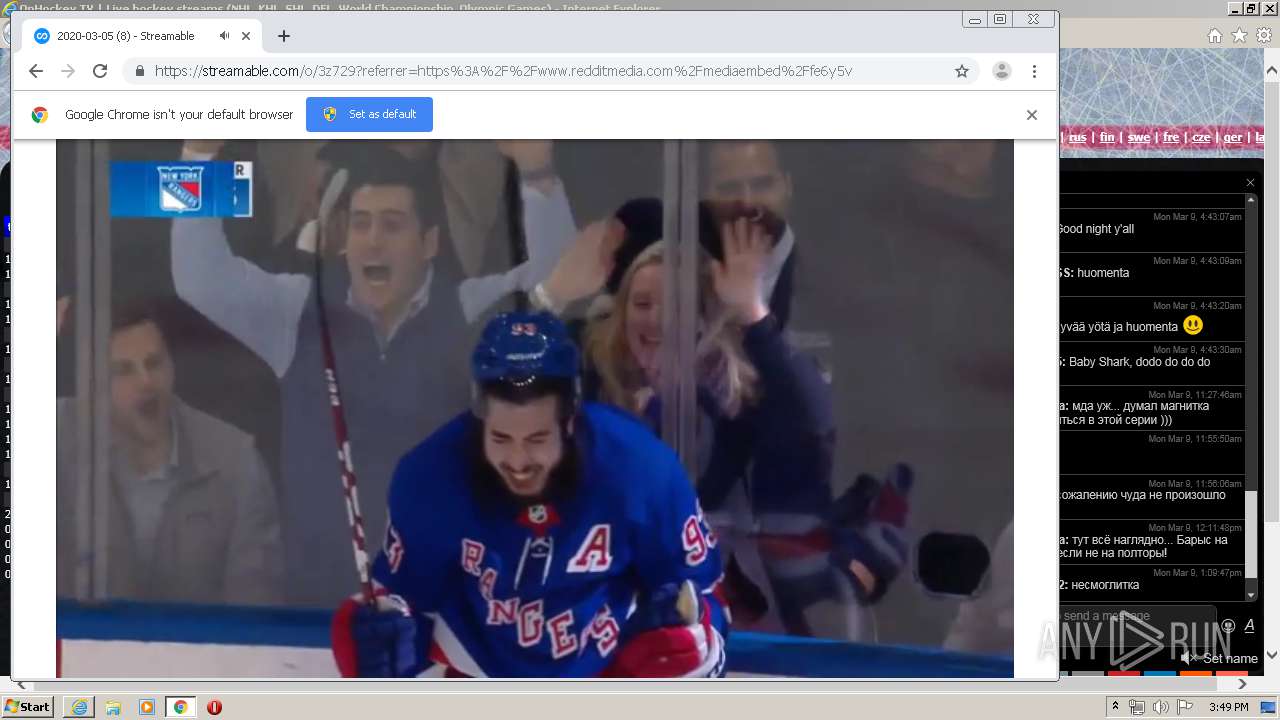Open a new Chrome tab
The height and width of the screenshot is (720, 1280).
pos(284,36)
